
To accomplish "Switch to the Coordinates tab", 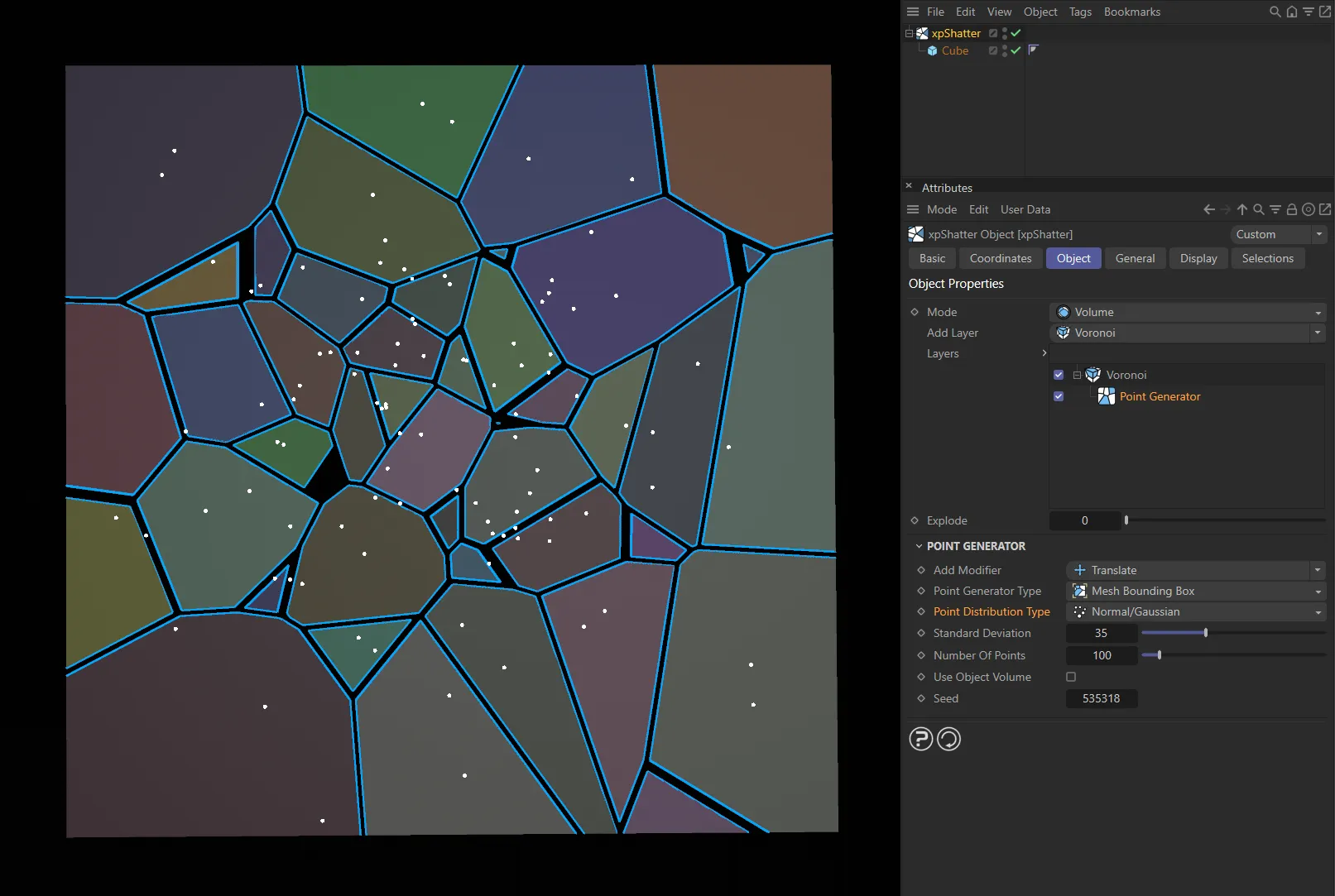I will coord(1000,258).
